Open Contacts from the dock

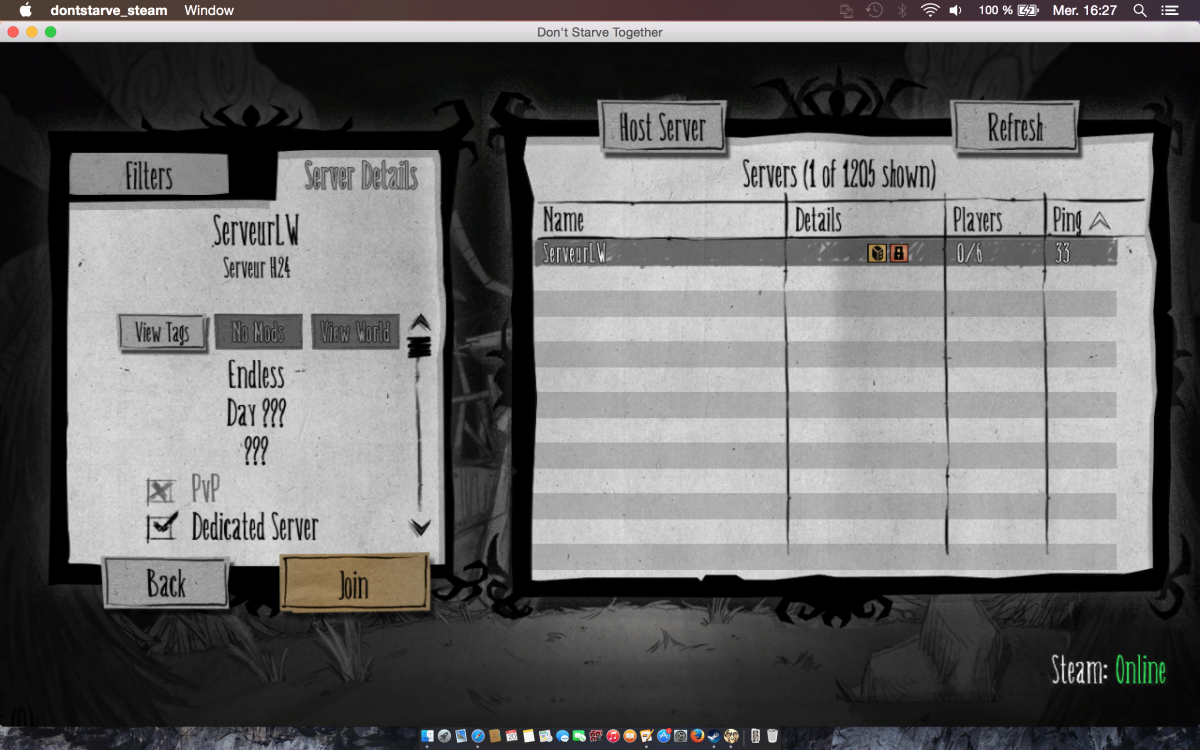click(x=495, y=736)
